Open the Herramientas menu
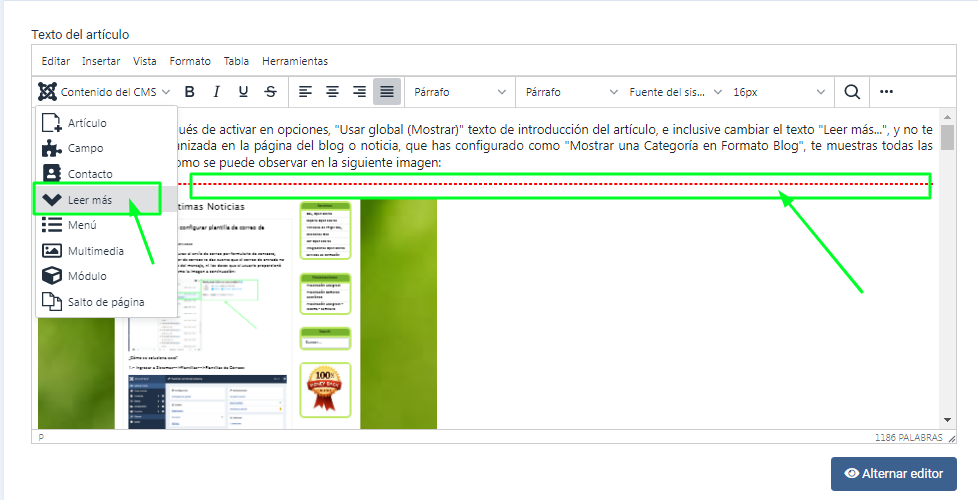Image resolution: width=978 pixels, height=500 pixels. (295, 61)
